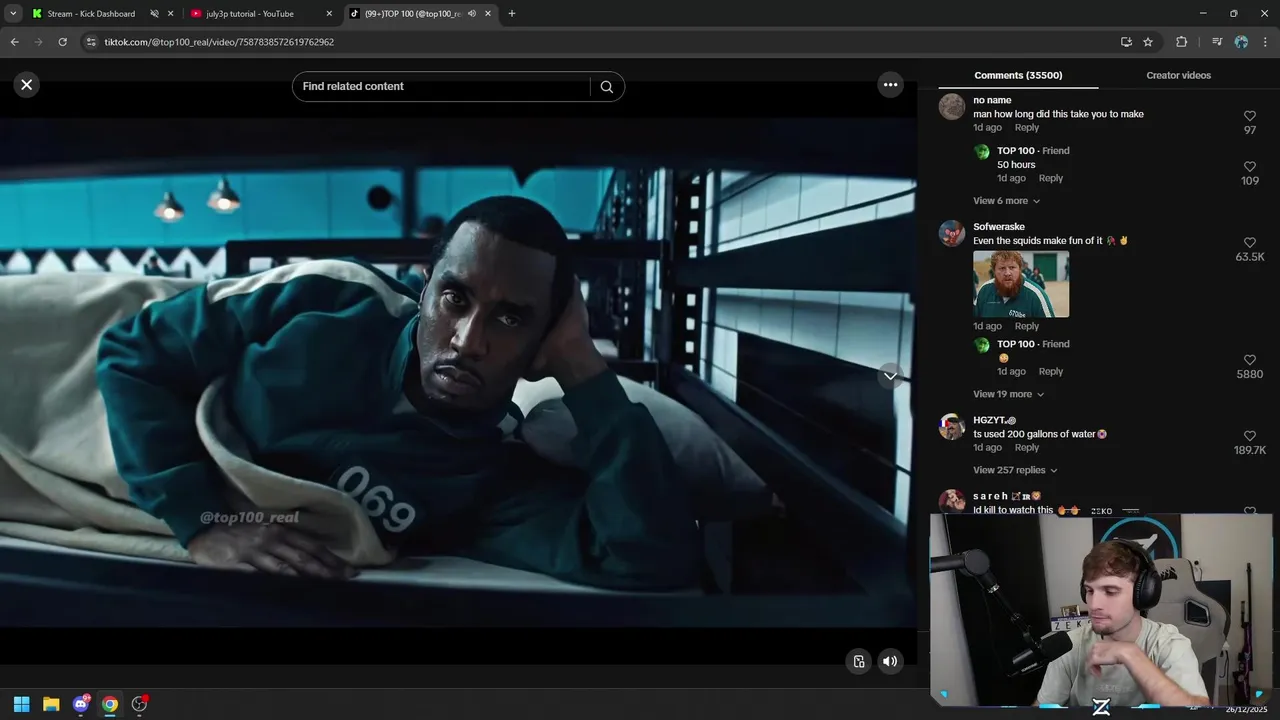Open File Explorer from the taskbar
This screenshot has height=720, width=1280.
(51, 704)
